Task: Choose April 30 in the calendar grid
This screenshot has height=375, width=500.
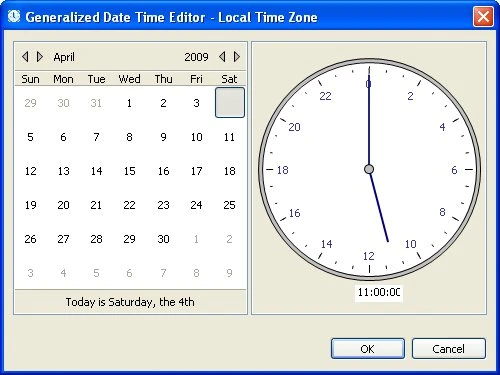Action: click(163, 239)
